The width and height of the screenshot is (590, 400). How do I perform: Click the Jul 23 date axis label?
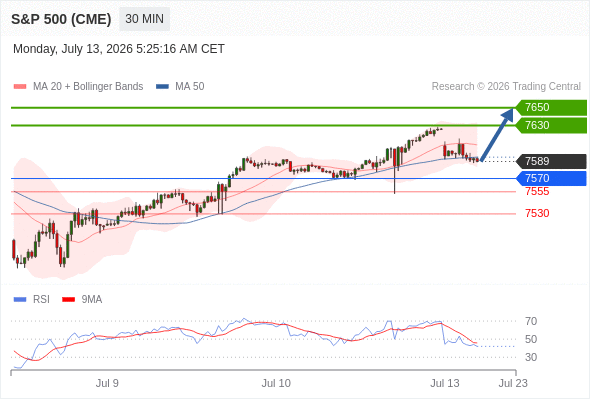pos(513,383)
